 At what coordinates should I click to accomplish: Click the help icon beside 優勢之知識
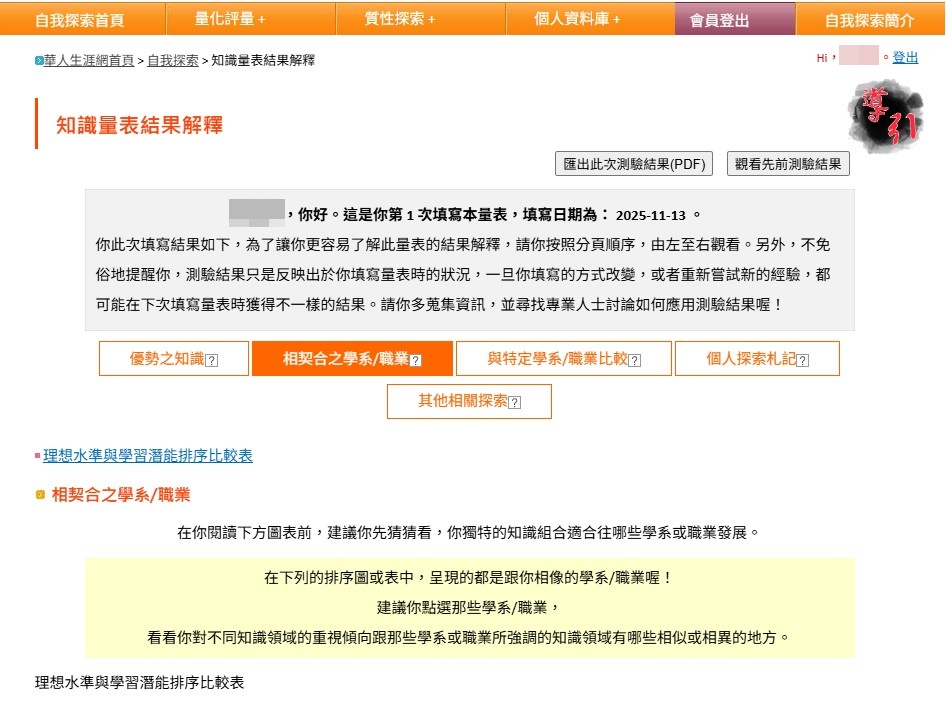pos(211,360)
